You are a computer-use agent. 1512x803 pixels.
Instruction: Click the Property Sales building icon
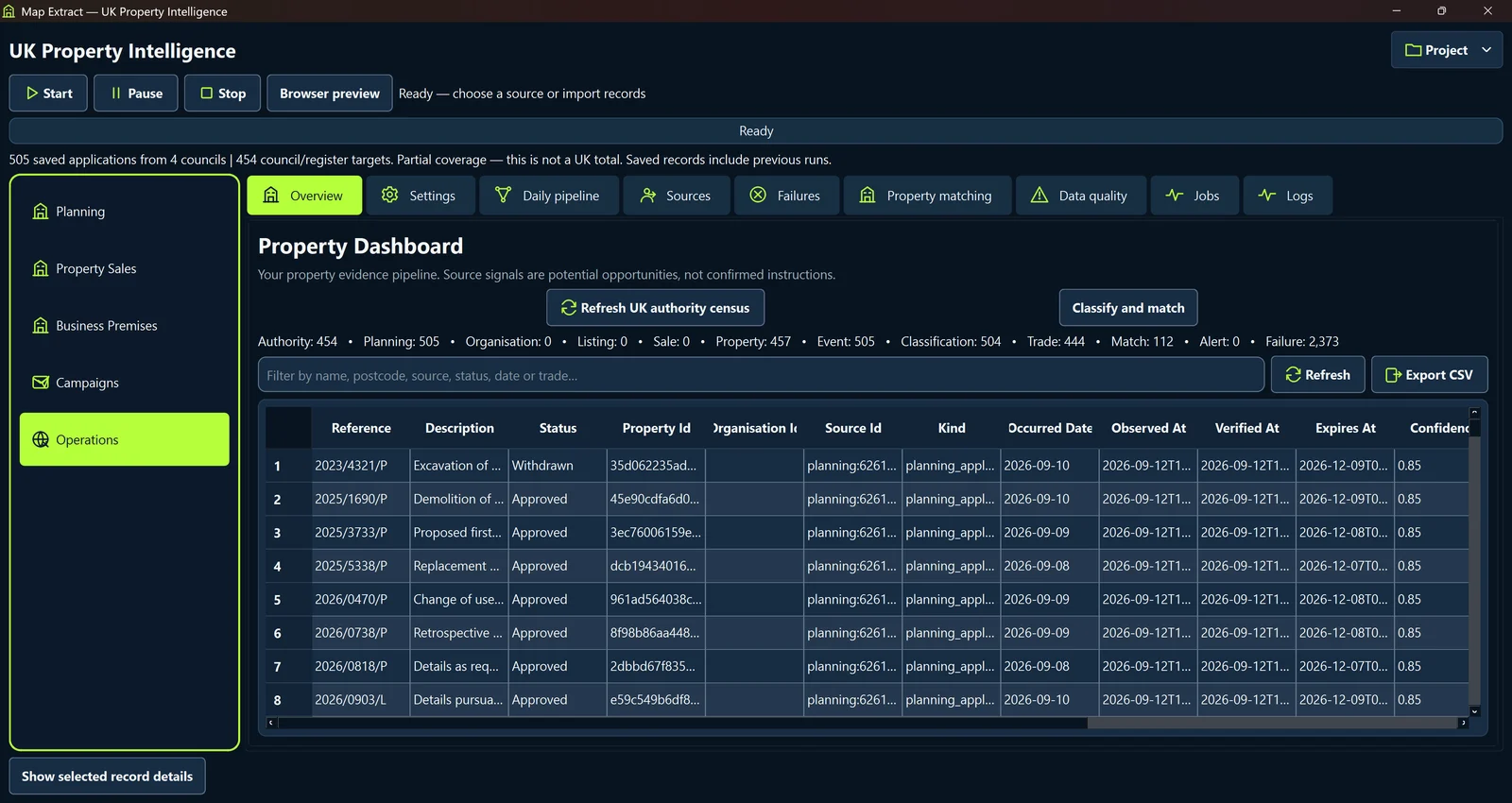coord(41,268)
